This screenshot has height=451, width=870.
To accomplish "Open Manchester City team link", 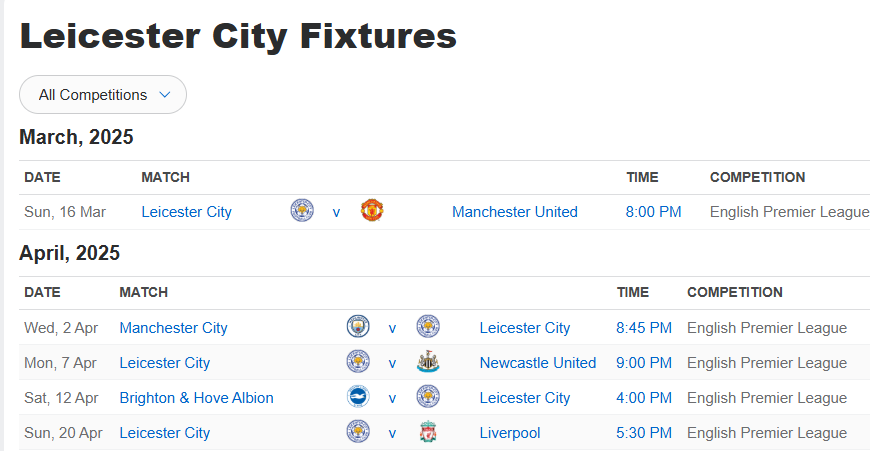I will click(x=173, y=328).
